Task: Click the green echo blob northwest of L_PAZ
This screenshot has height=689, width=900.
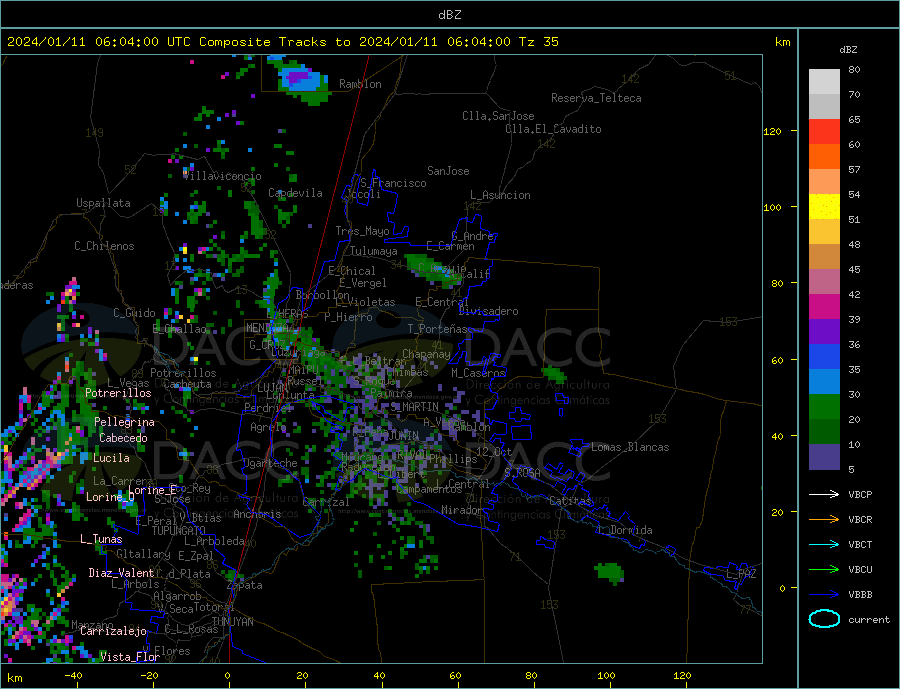Action: (x=609, y=572)
